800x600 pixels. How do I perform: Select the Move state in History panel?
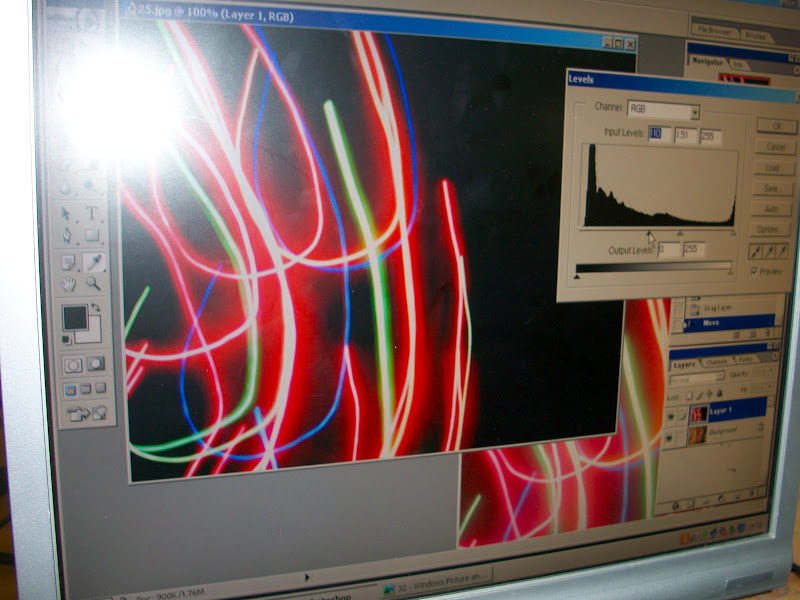coord(729,322)
